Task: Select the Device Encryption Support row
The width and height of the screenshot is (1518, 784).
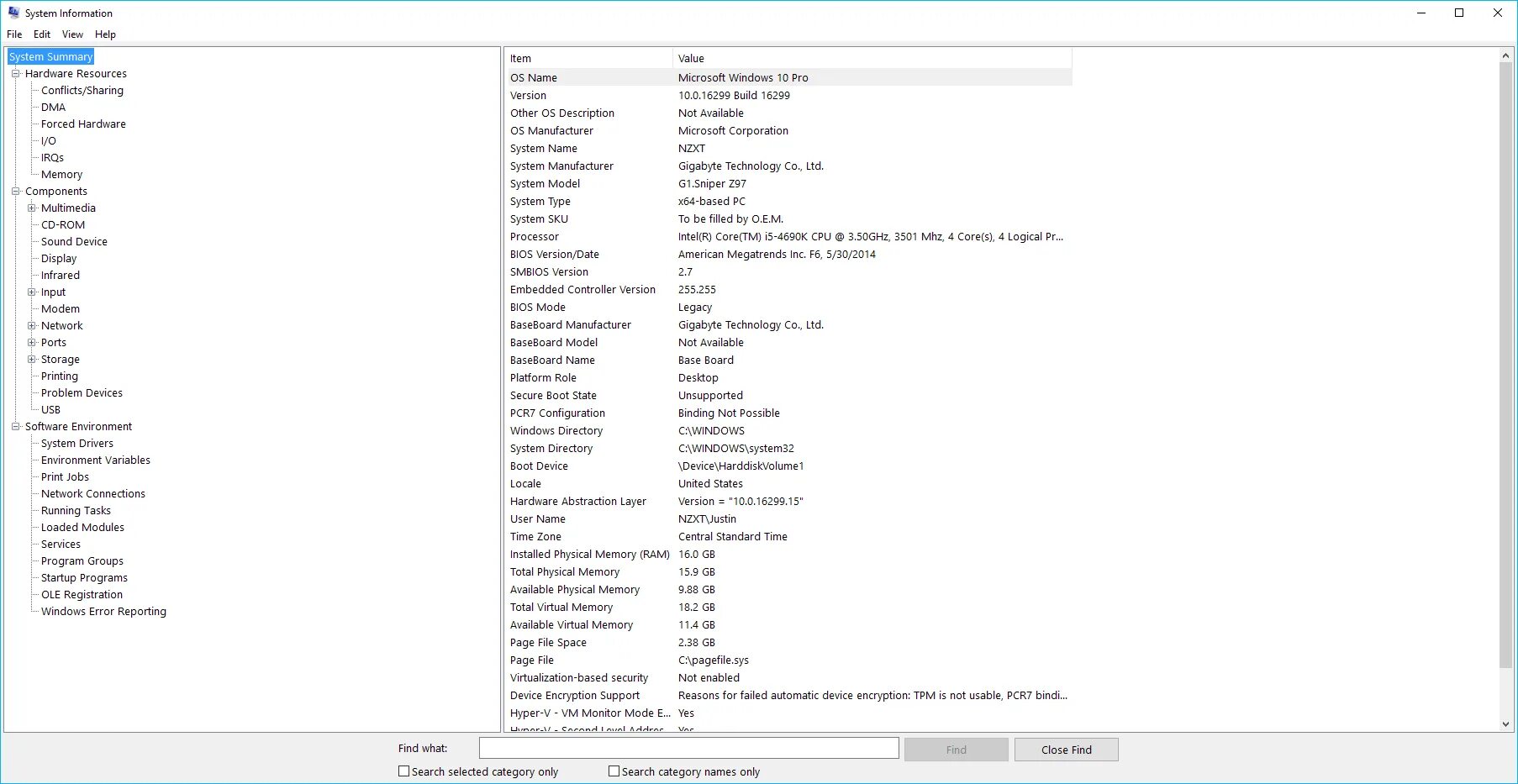Action: click(788, 695)
